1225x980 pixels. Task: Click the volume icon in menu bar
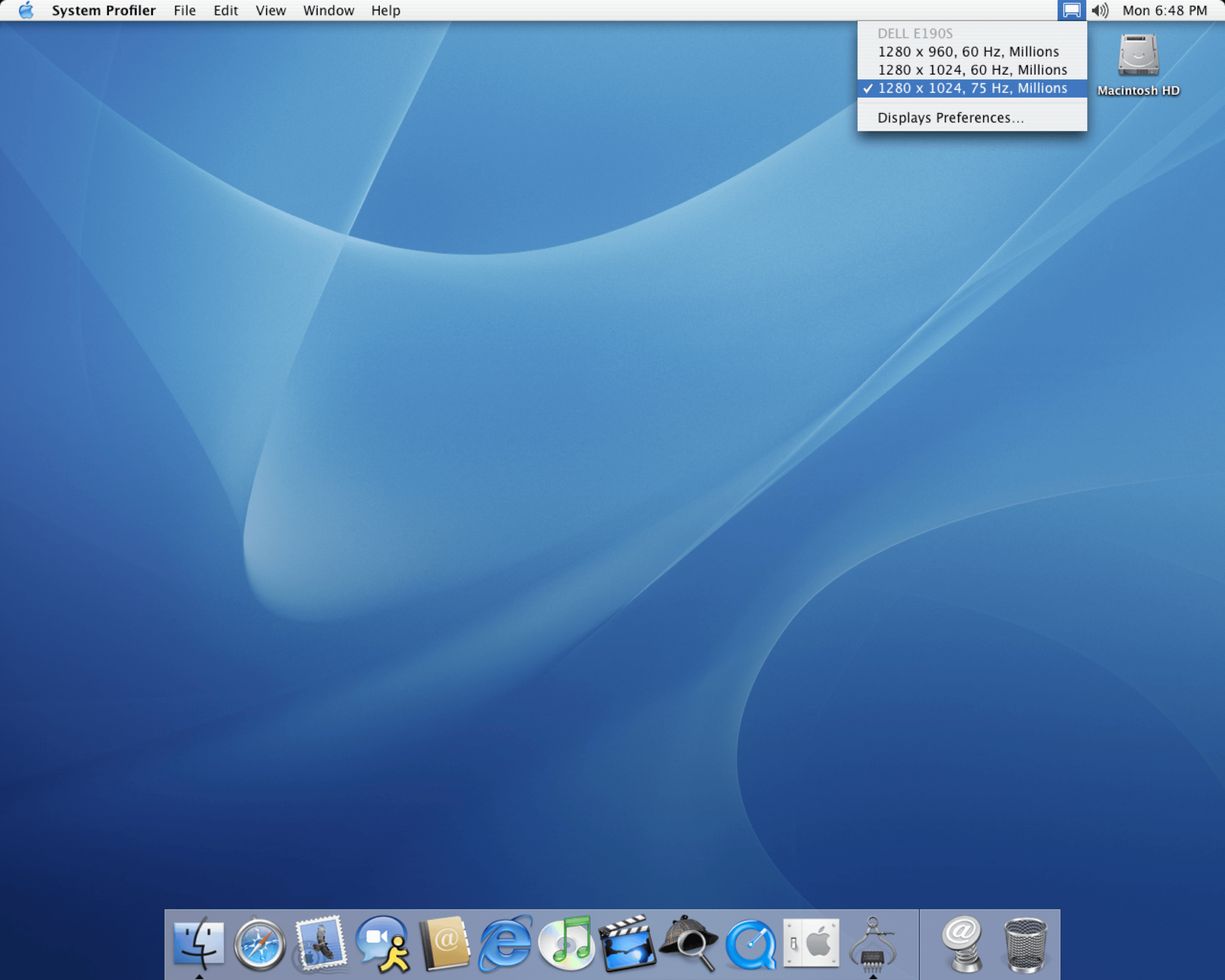coord(1100,10)
